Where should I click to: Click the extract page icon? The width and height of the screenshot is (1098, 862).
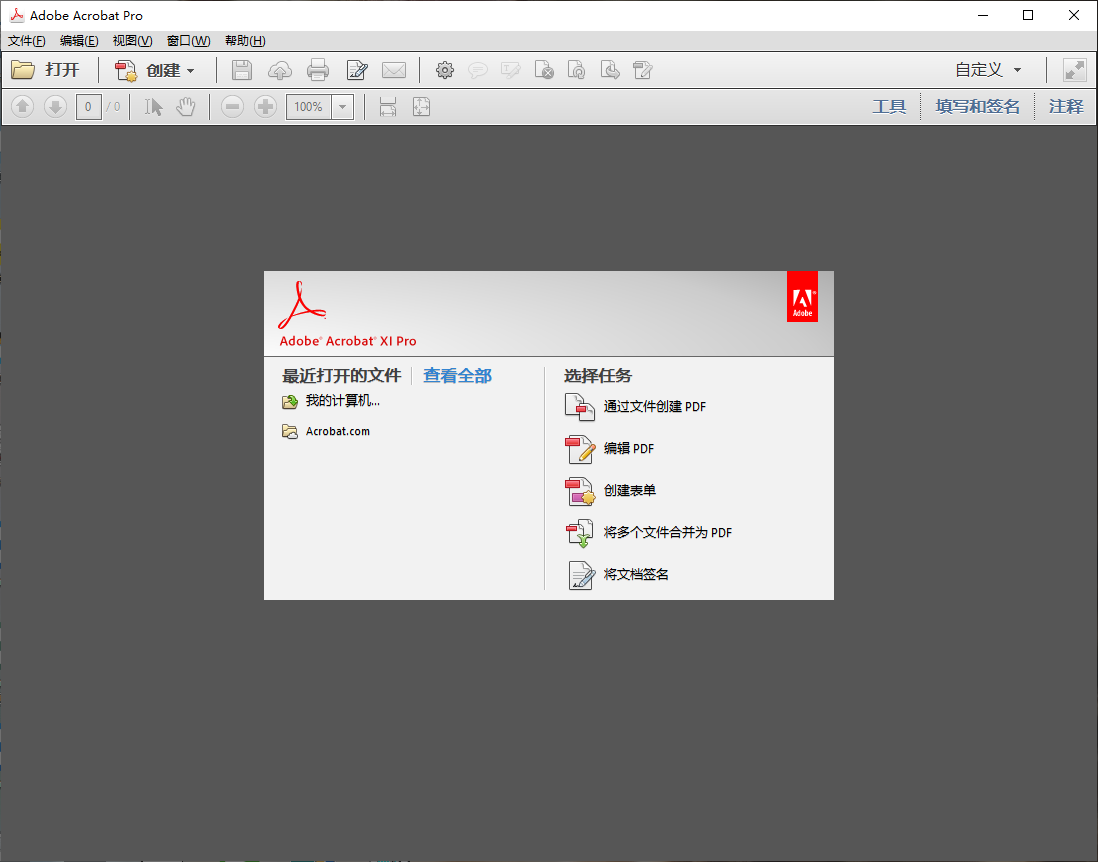[610, 70]
